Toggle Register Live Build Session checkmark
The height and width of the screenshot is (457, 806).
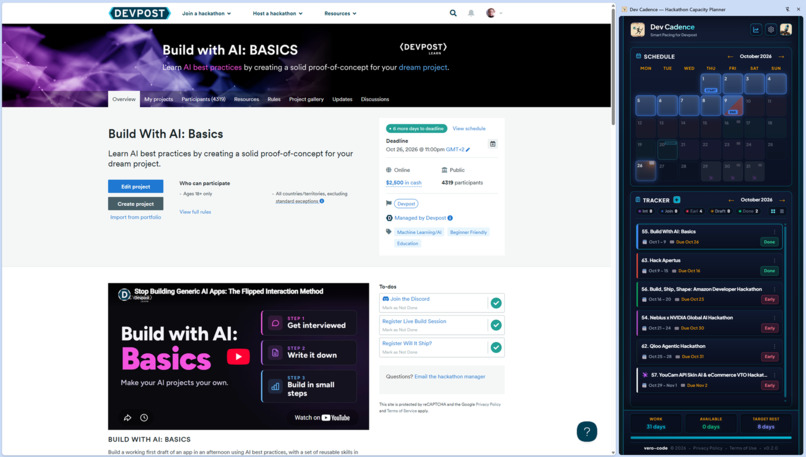(x=496, y=325)
